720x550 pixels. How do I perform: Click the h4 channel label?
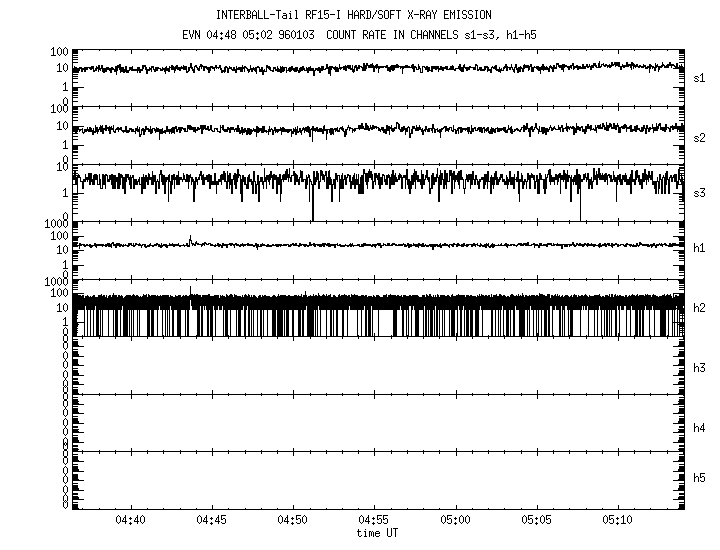click(699, 428)
